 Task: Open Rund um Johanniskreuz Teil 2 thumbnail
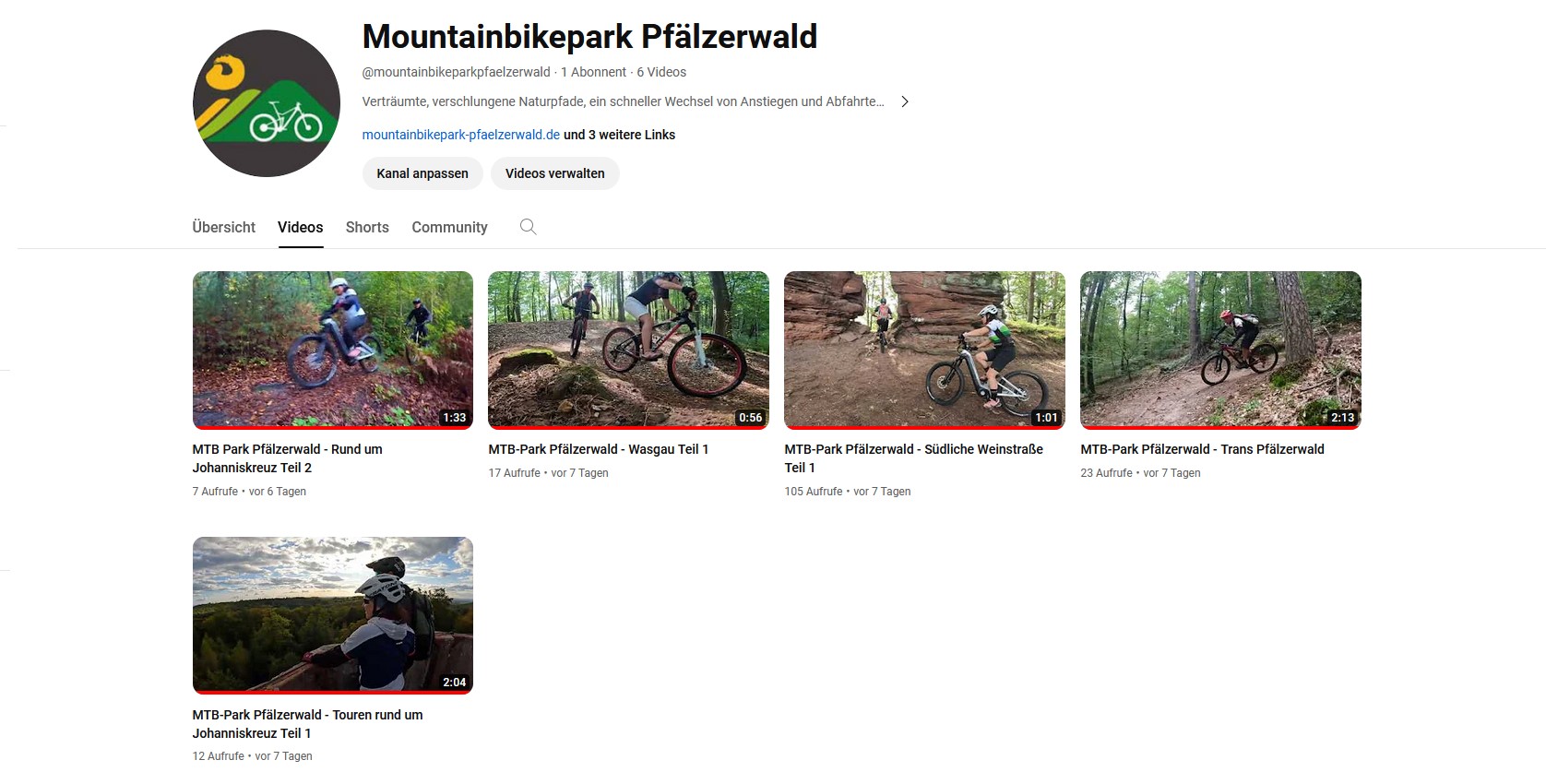coord(333,350)
